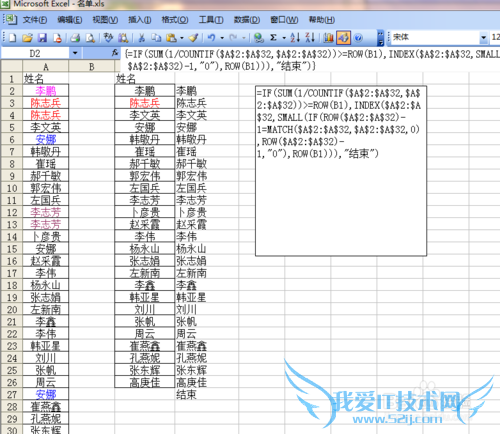Select cell A20 containing 左新南

(46, 310)
